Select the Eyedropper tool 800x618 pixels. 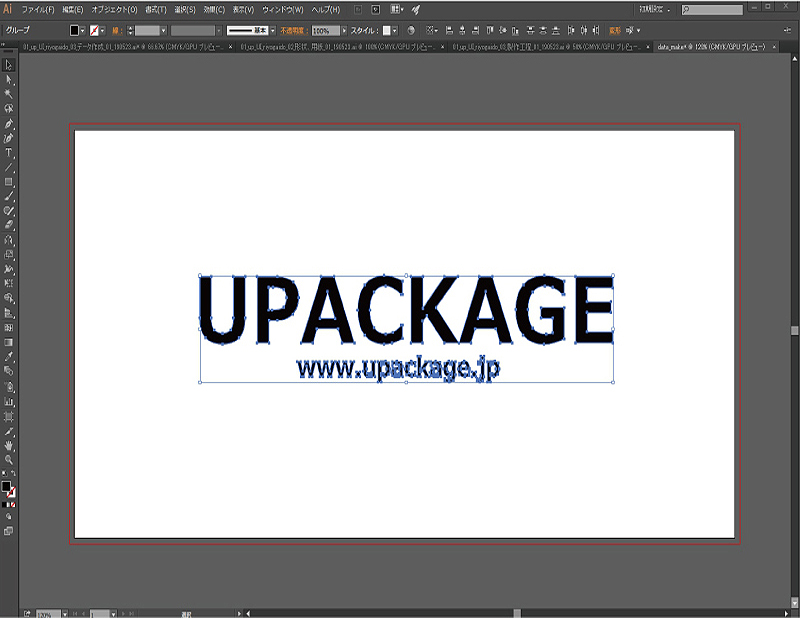coord(8,357)
